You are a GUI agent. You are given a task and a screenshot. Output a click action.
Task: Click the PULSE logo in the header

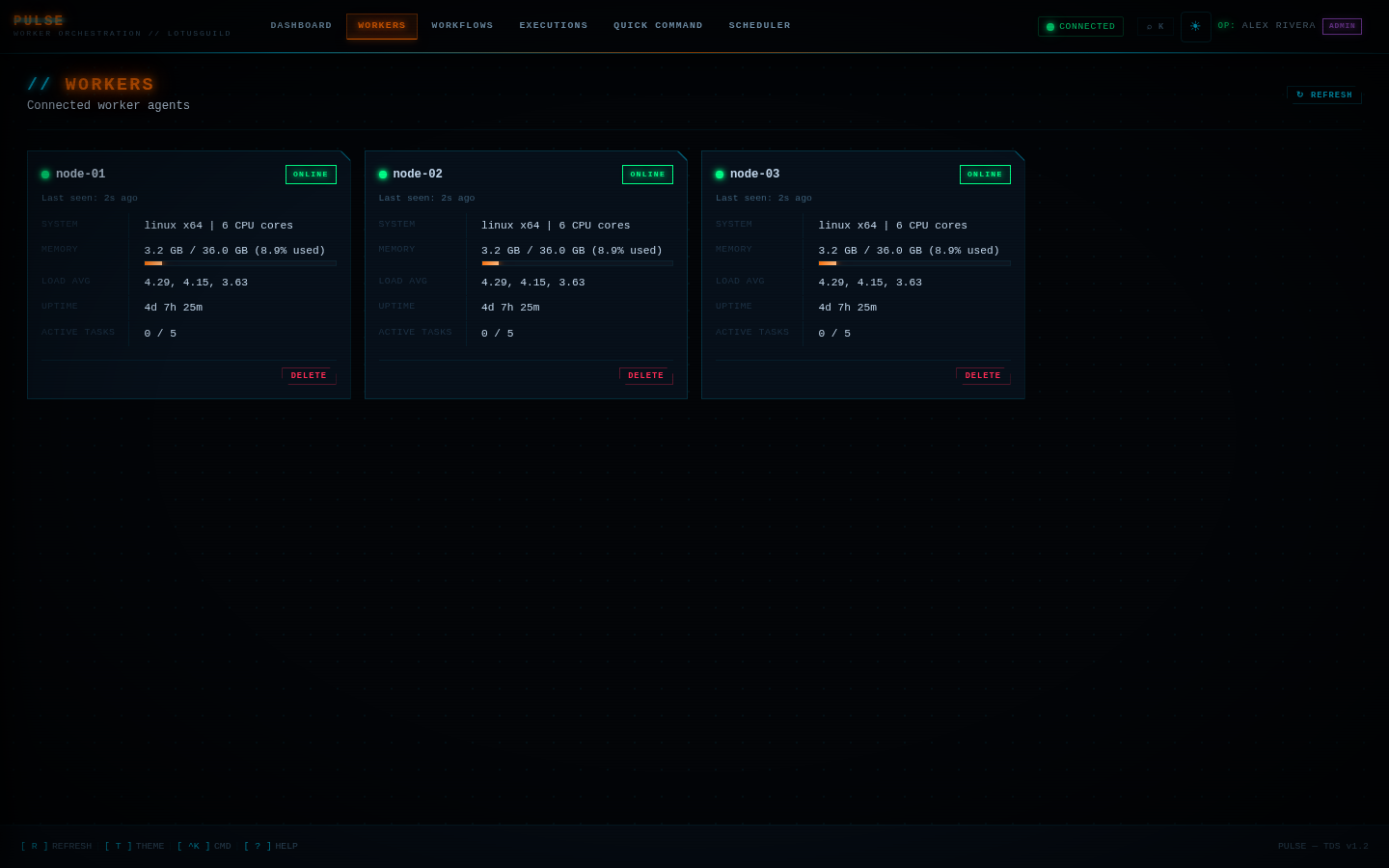(x=39, y=21)
